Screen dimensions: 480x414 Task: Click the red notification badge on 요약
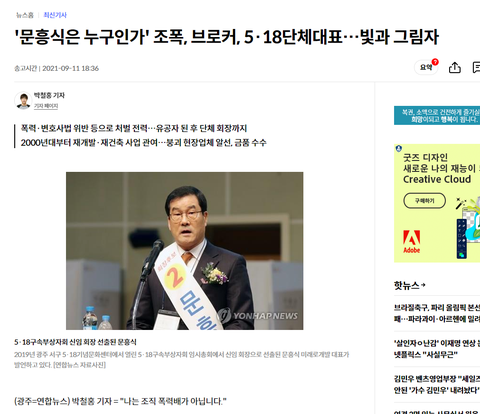(x=435, y=62)
